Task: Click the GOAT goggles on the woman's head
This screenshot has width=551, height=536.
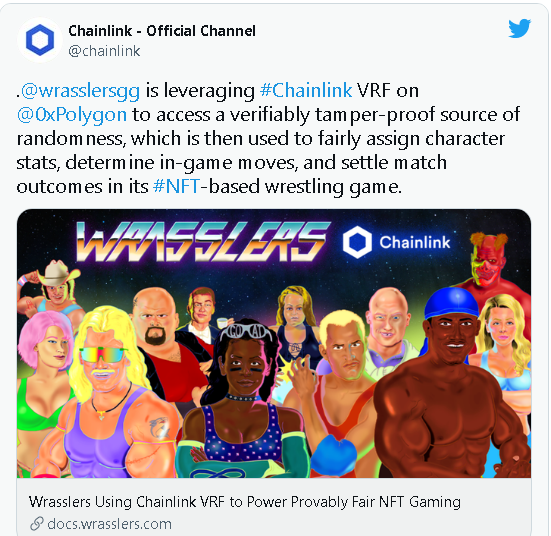Action: click(x=246, y=332)
